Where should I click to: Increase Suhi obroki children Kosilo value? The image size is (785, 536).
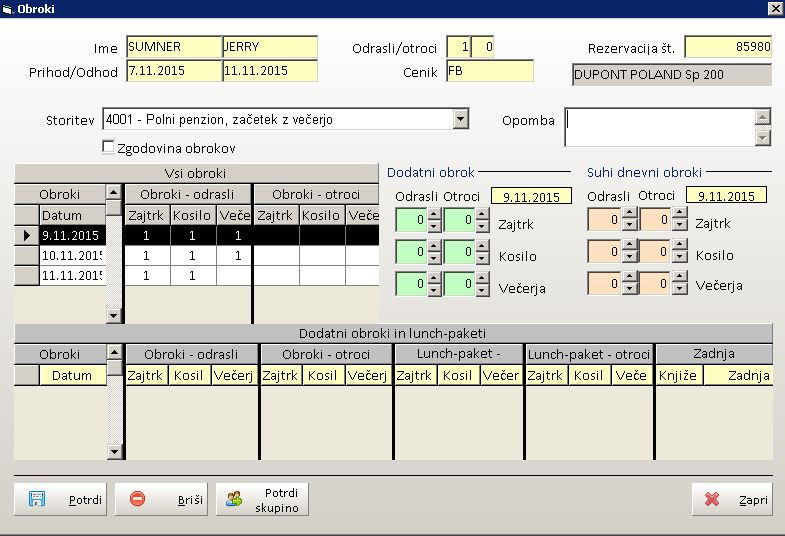pyautogui.click(x=679, y=245)
